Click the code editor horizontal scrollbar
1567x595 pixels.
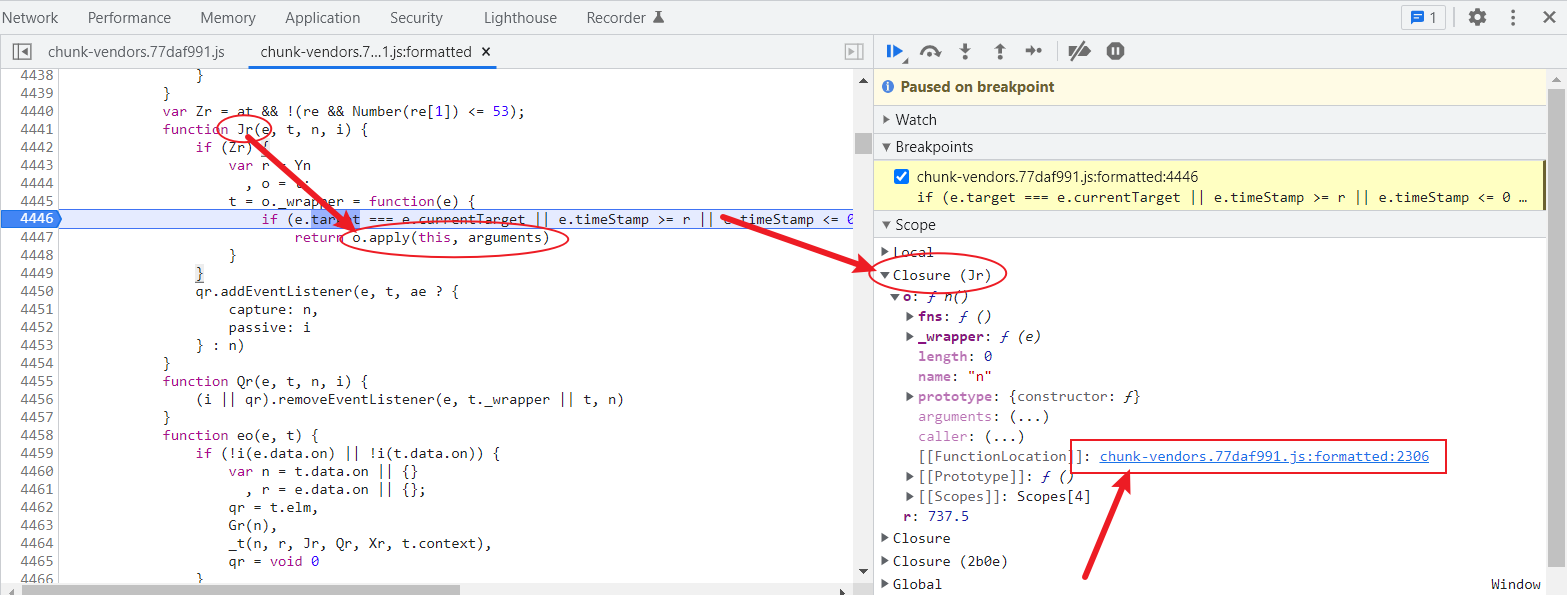[x=240, y=590]
